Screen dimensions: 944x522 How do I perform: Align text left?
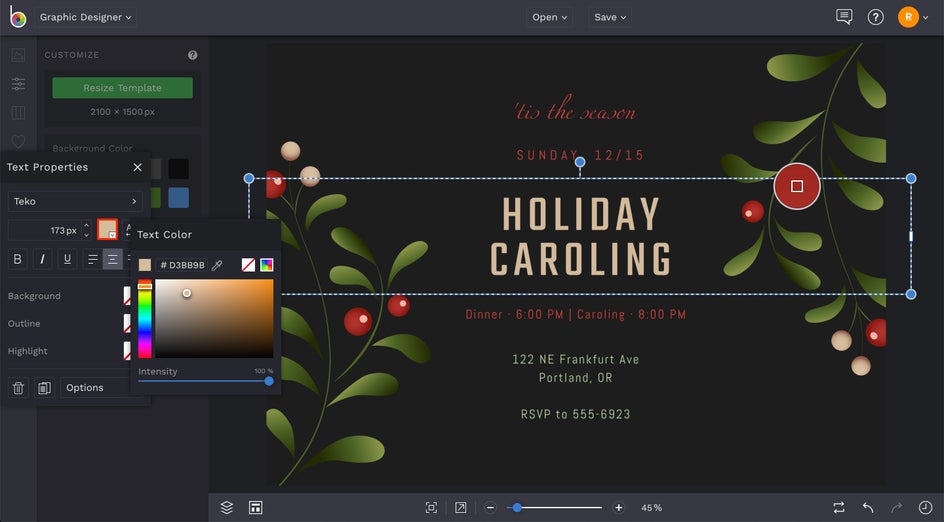pyautogui.click(x=93, y=259)
